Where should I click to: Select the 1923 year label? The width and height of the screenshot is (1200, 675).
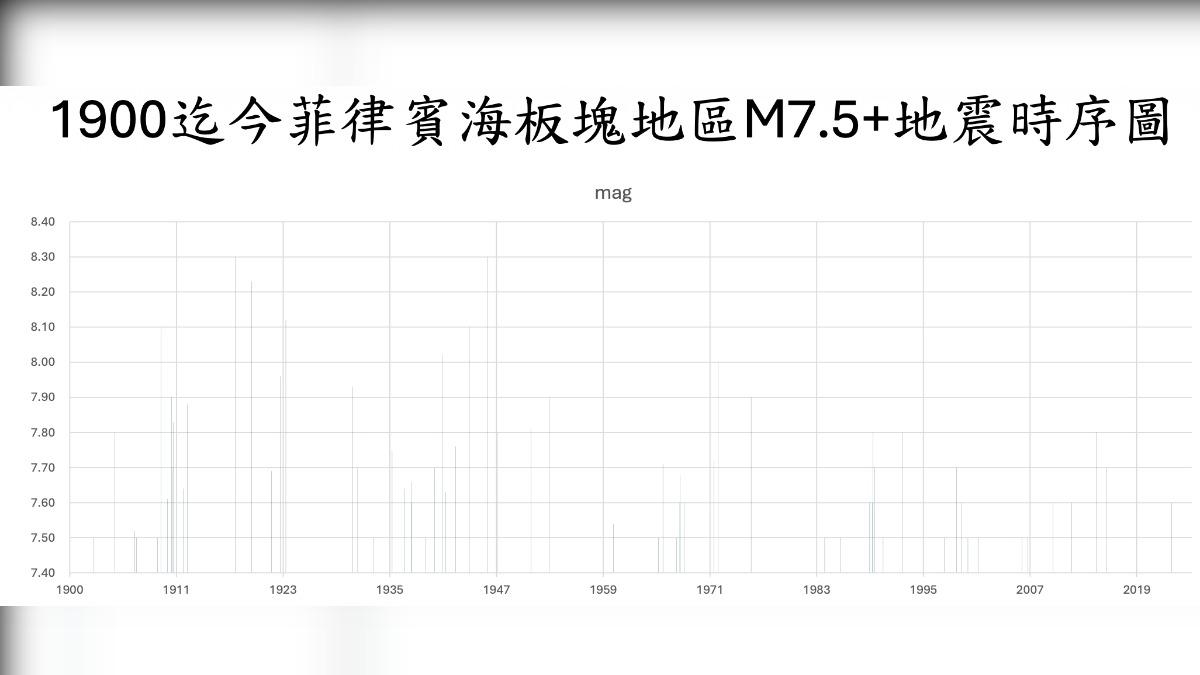click(x=284, y=590)
